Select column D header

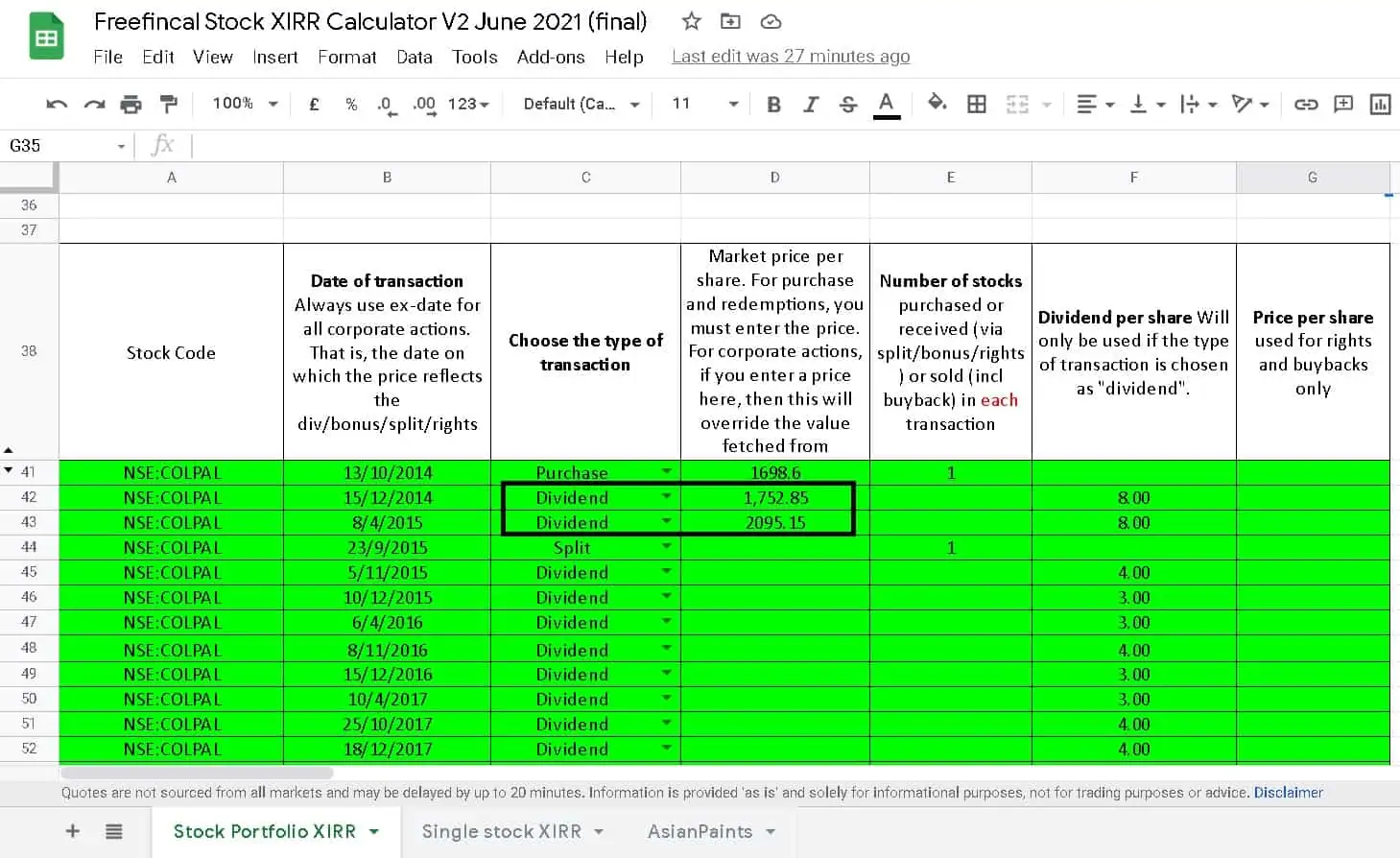[774, 178]
